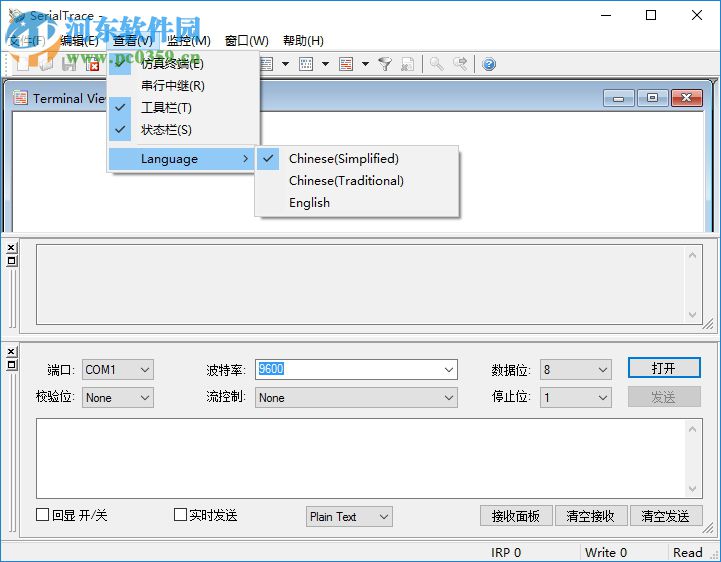Close the Terminal View child window
721x562 pixels.
pyautogui.click(x=687, y=98)
